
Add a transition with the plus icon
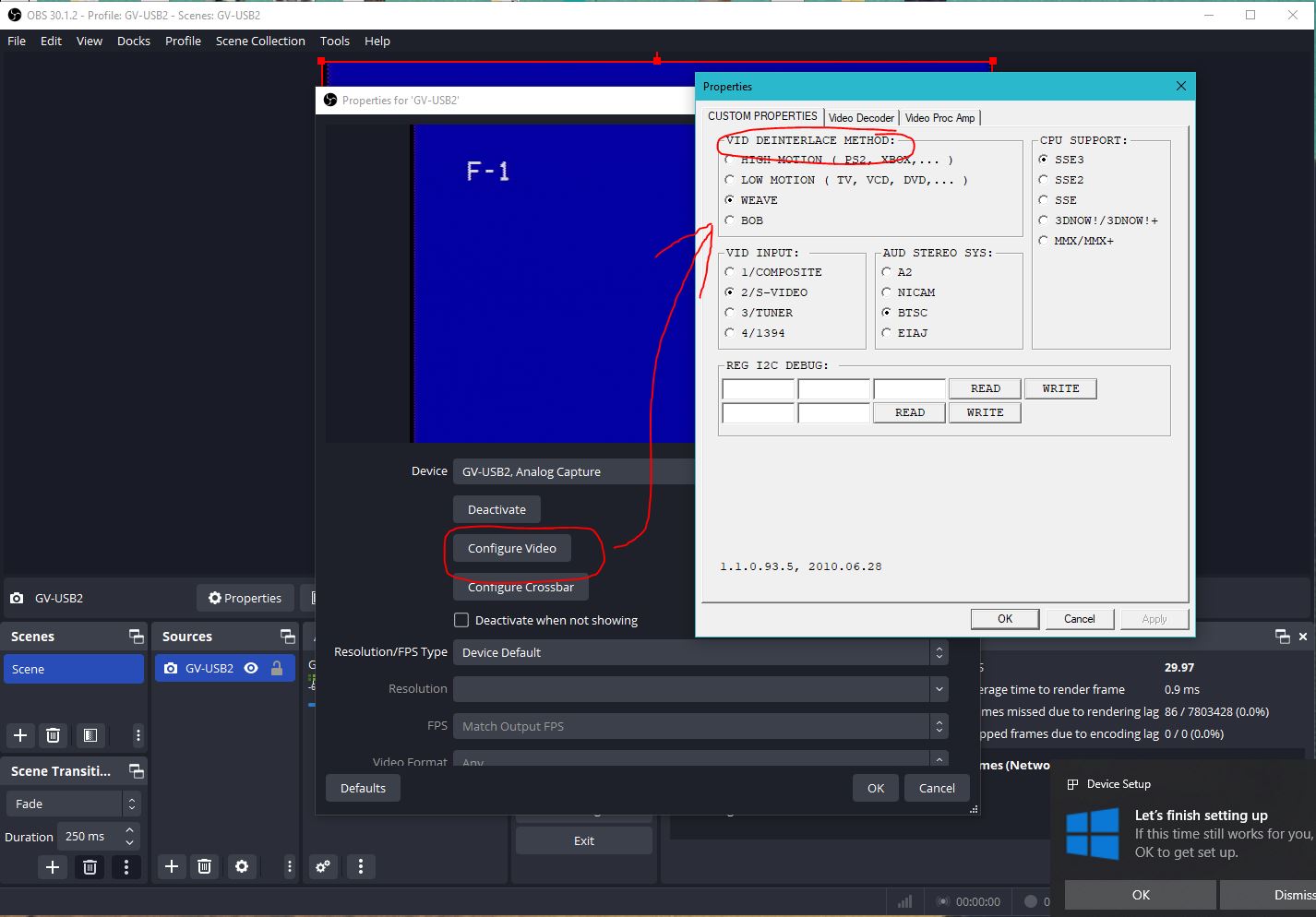[x=53, y=867]
